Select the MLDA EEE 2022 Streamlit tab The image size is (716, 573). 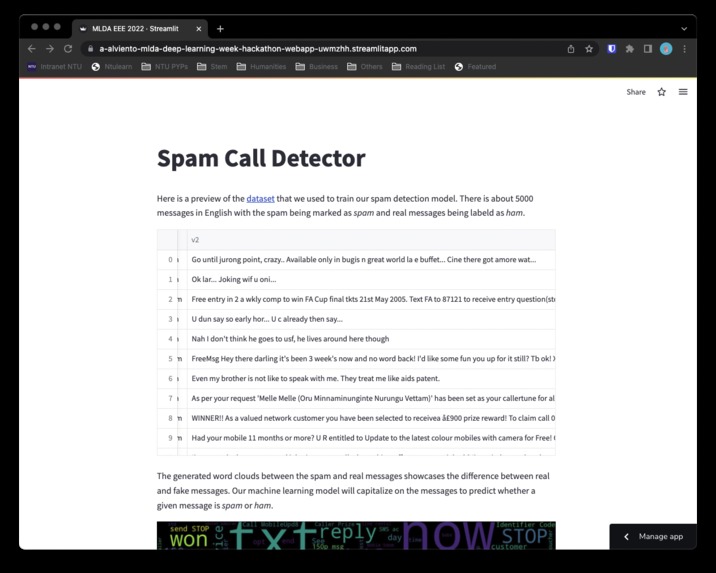pos(140,29)
